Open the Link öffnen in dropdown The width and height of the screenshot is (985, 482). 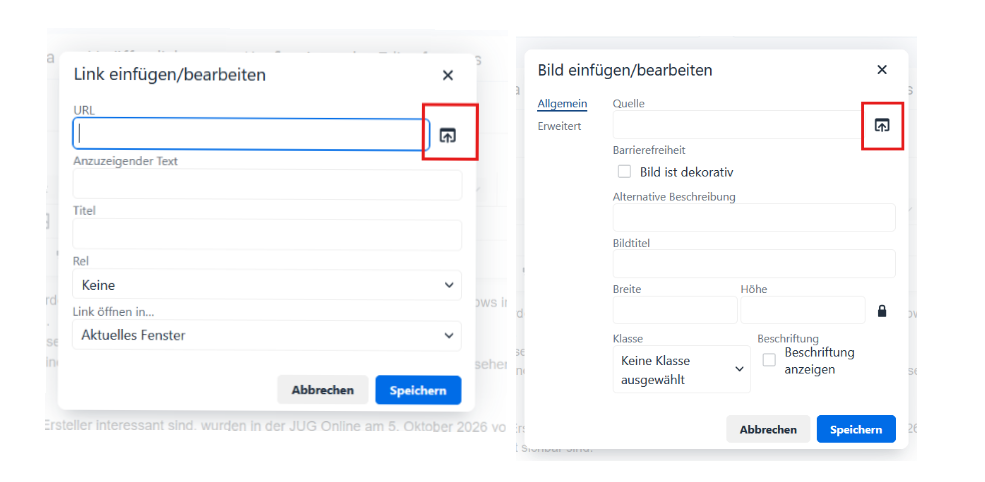pos(267,336)
